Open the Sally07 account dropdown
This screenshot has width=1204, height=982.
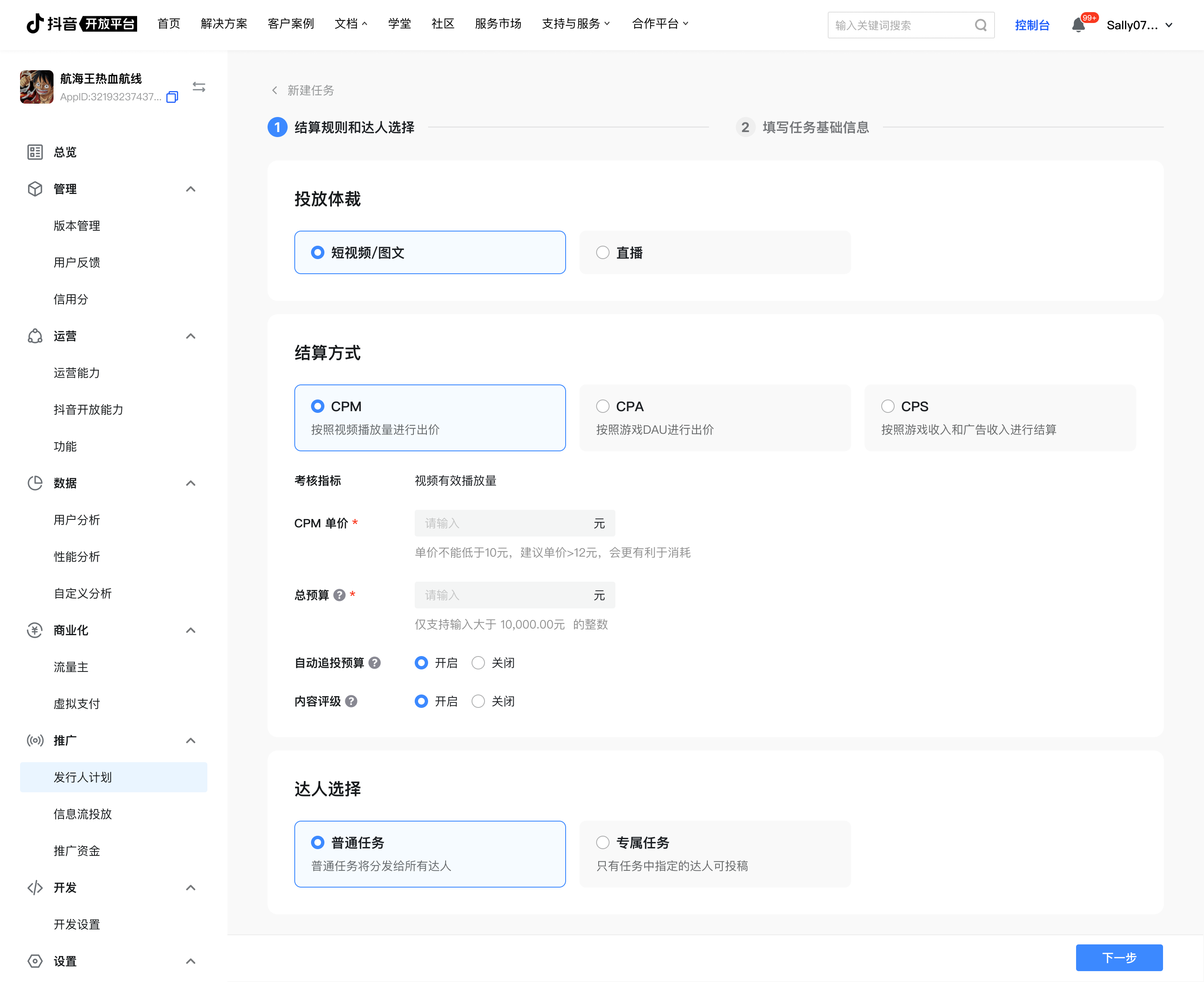pyautogui.click(x=1140, y=25)
